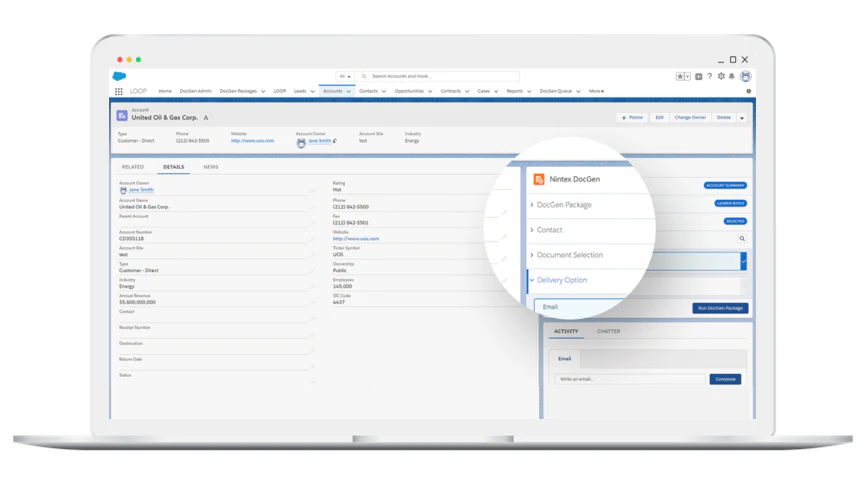Click the Jane Smith avatar in Details tab
Viewport: 865px width, 483px height.
click(124, 190)
